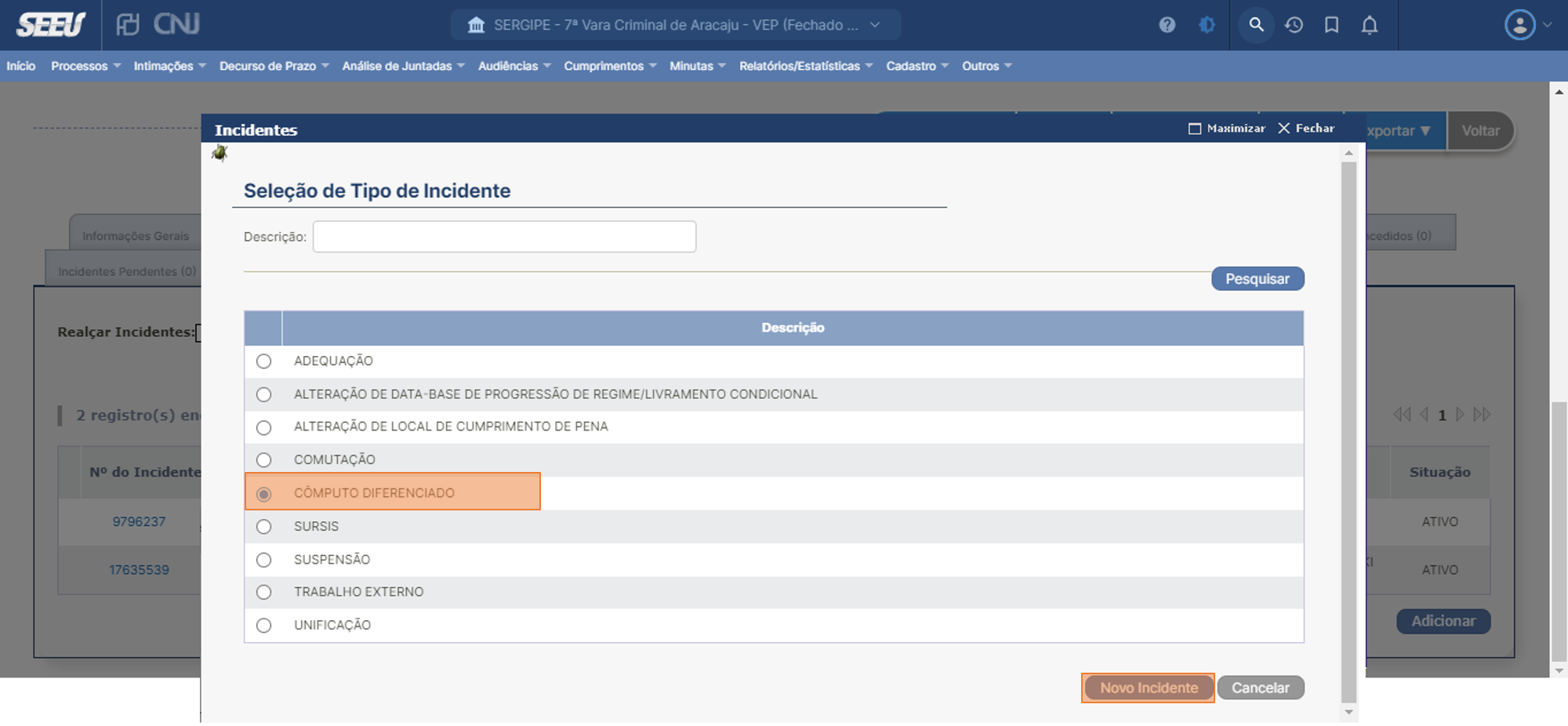
Task: Open the notifications bell icon
Action: coord(1369,25)
